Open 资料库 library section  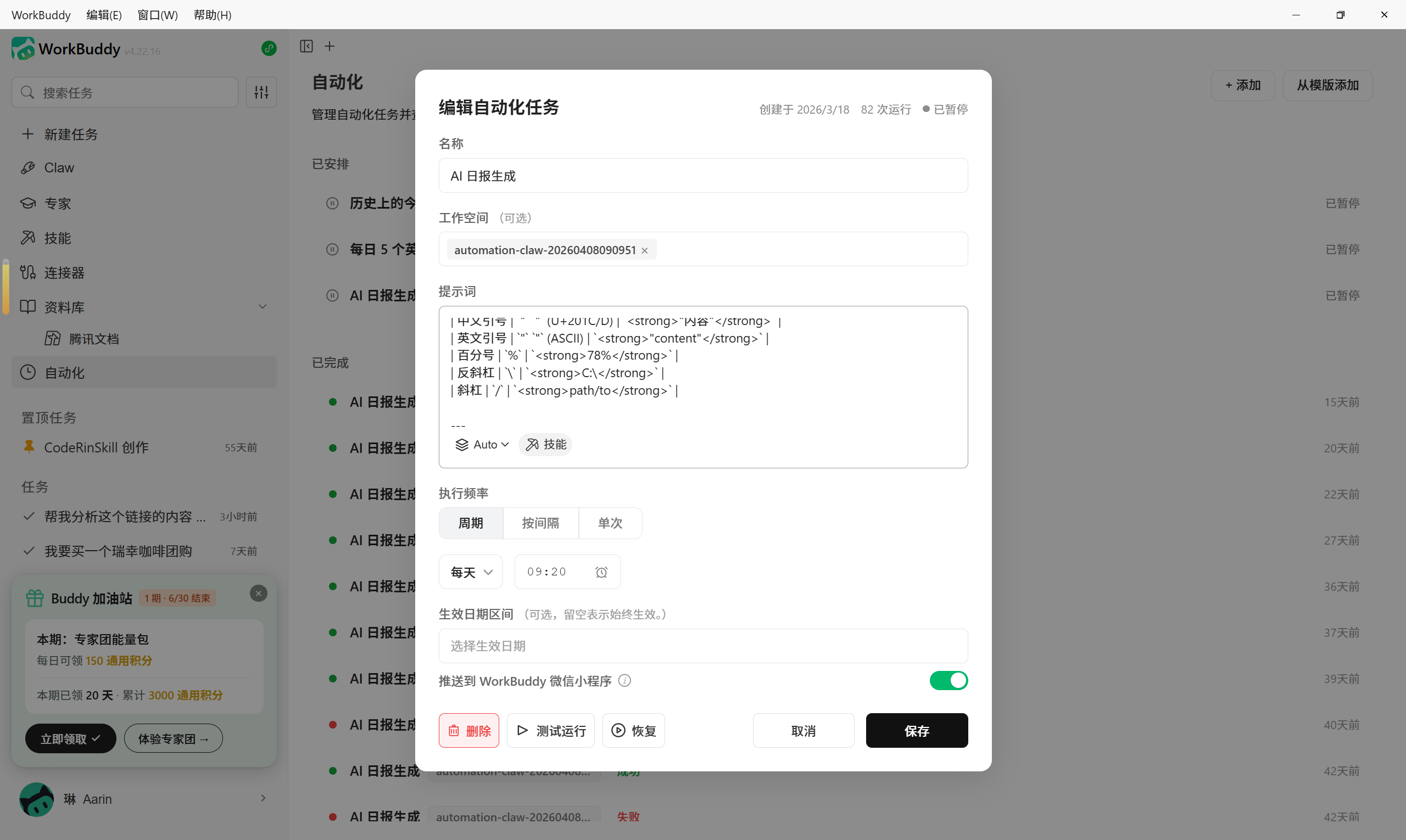coord(144,307)
